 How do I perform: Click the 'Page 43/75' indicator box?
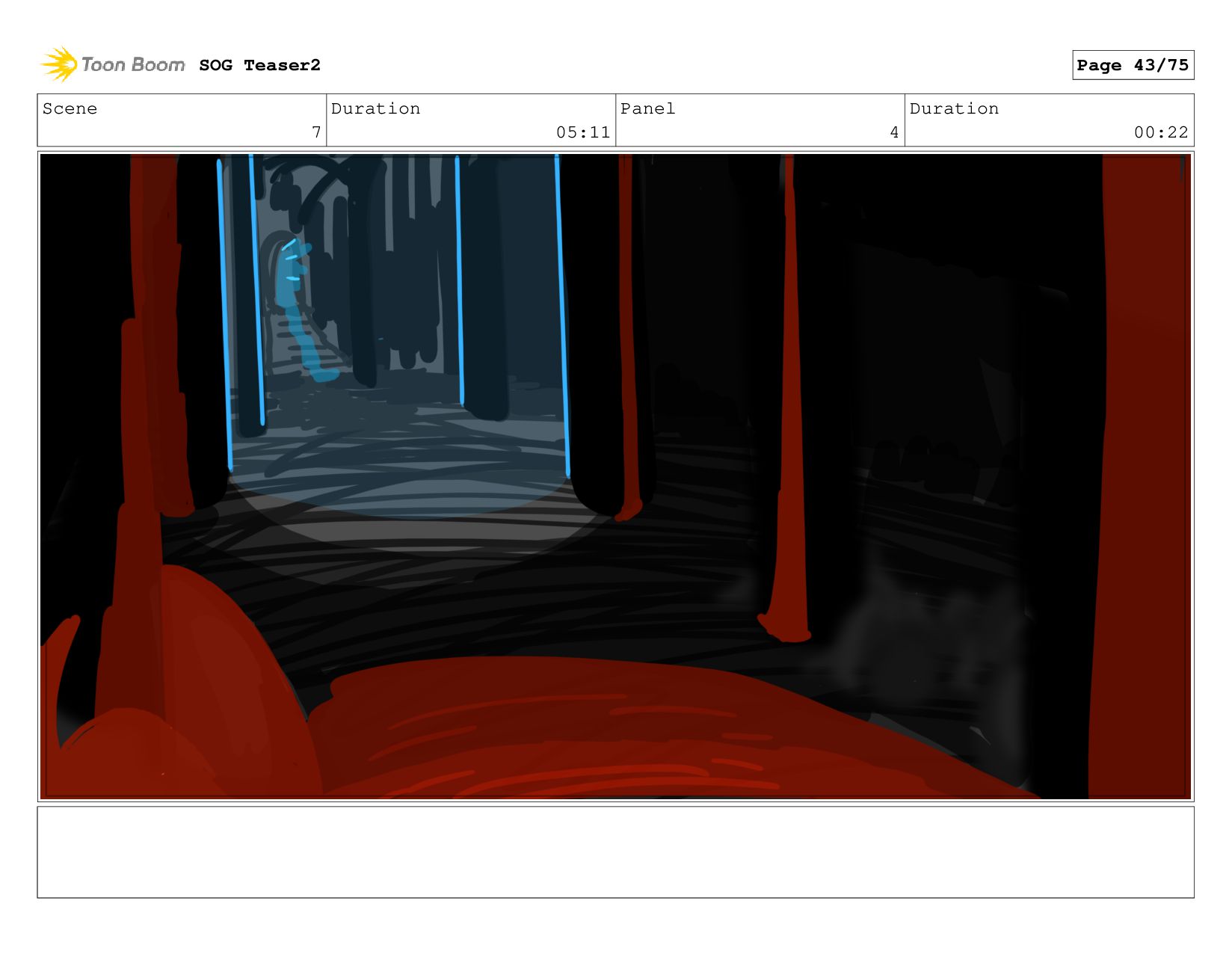1133,65
